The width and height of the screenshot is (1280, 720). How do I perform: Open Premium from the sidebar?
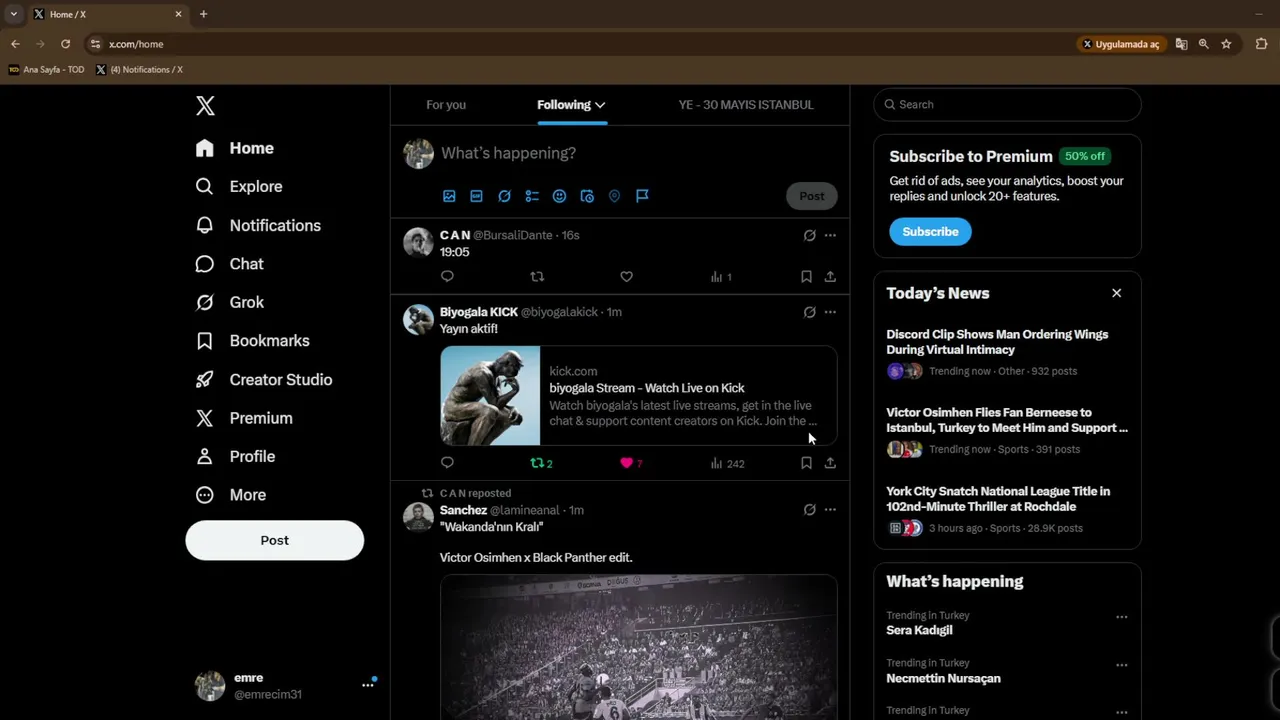click(x=244, y=418)
